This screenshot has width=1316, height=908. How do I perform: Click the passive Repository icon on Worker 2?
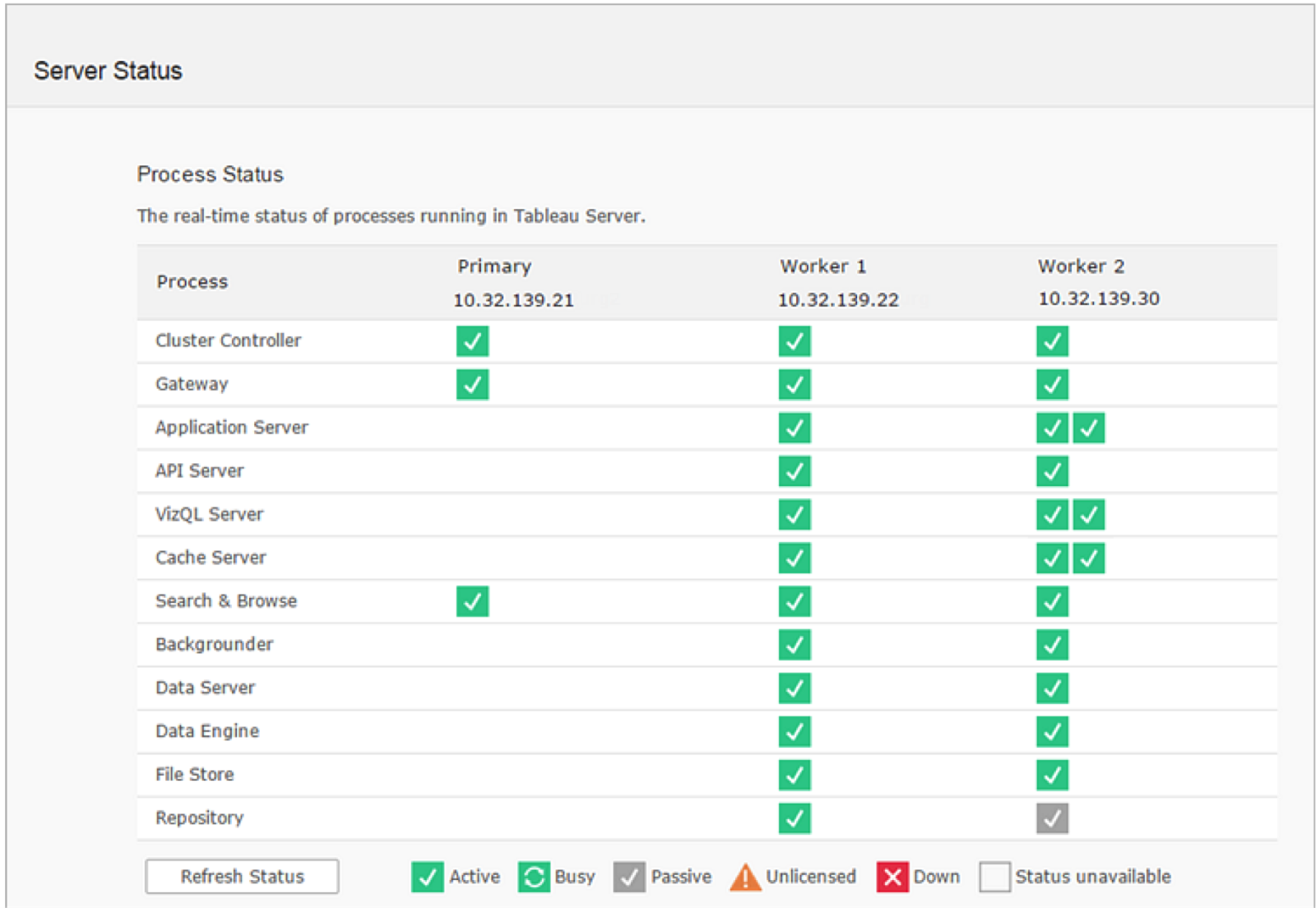click(x=1052, y=818)
